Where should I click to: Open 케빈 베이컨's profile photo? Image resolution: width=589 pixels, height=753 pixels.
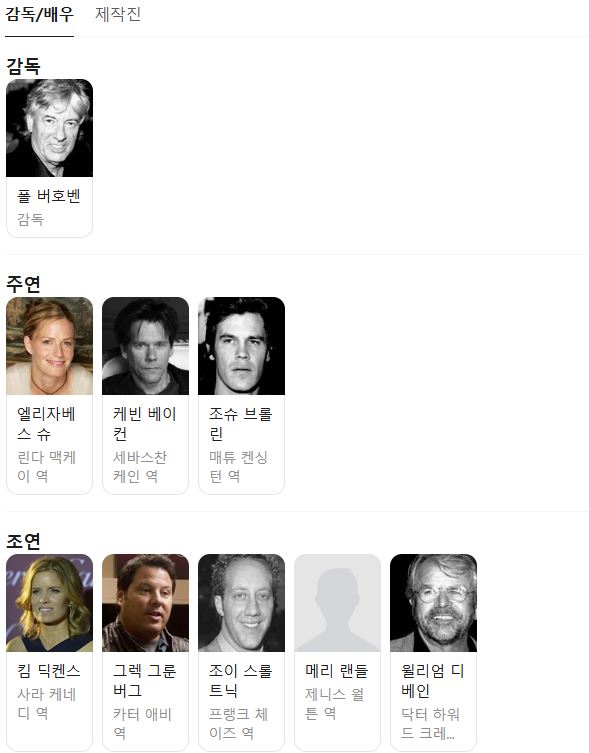click(146, 346)
